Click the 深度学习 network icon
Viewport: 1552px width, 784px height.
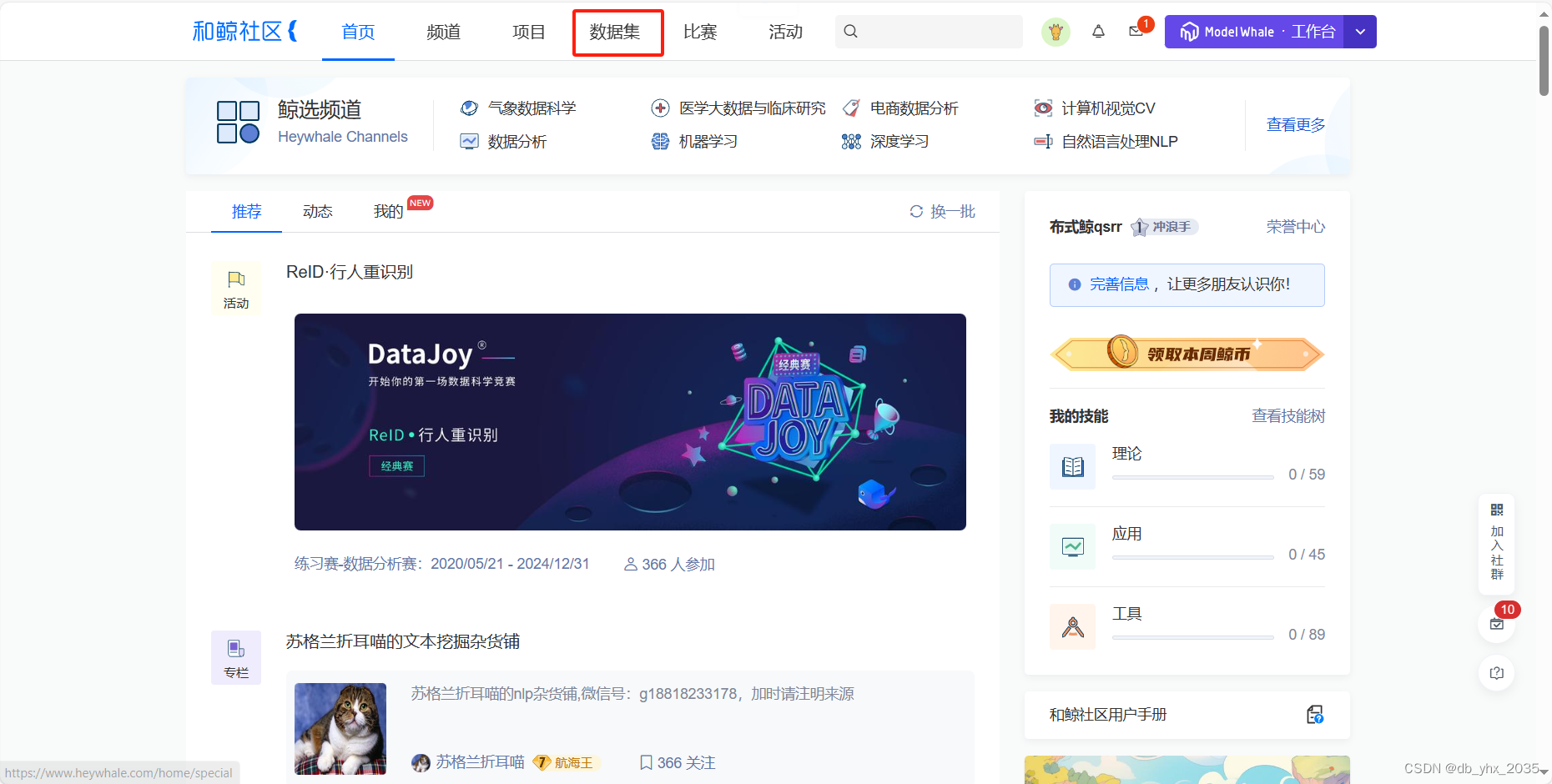[851, 142]
